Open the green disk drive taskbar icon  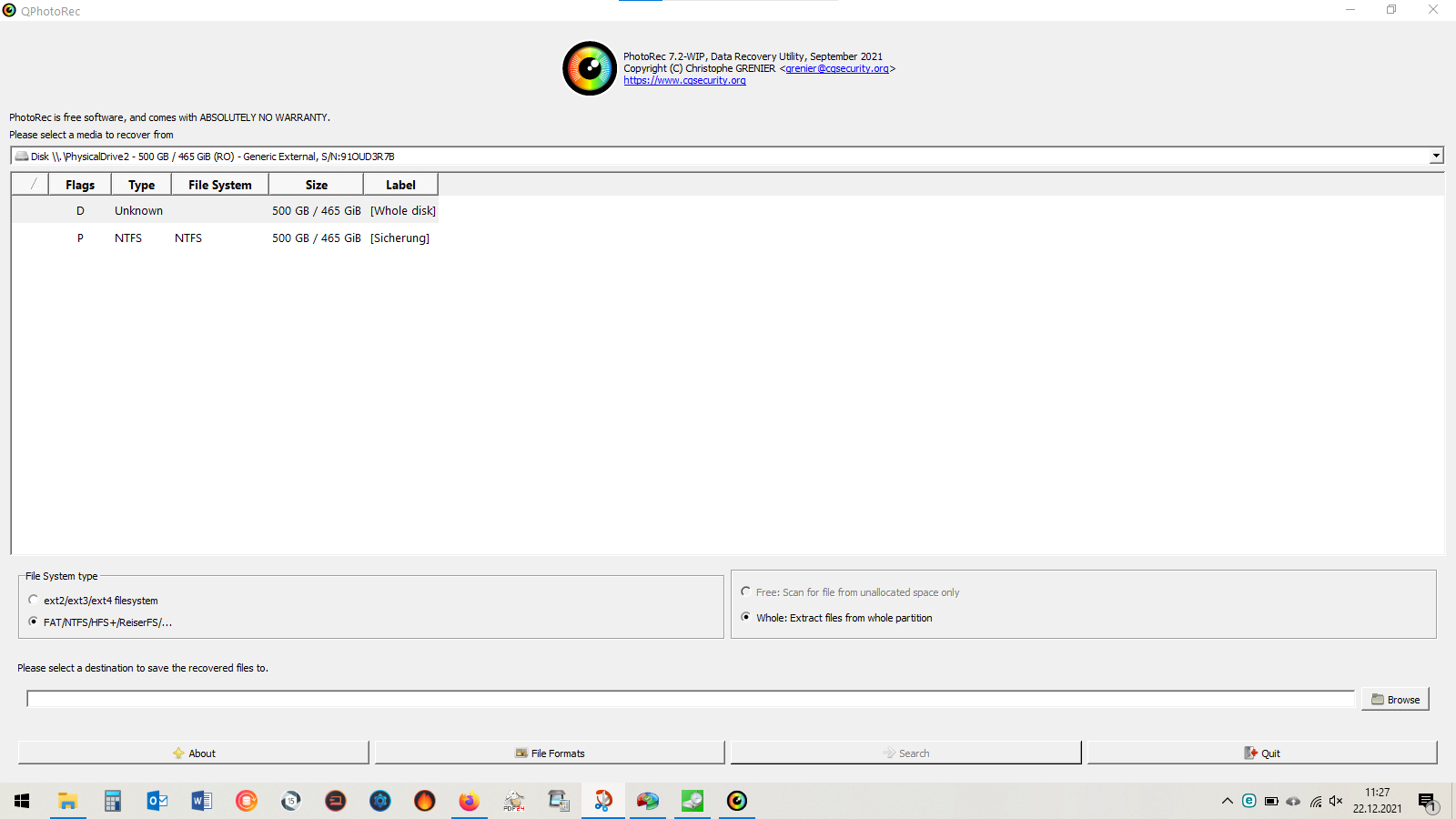tap(692, 801)
